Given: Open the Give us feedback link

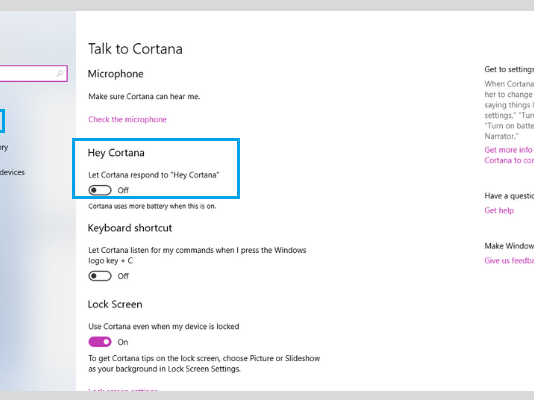Looking at the screenshot, I should [x=509, y=260].
